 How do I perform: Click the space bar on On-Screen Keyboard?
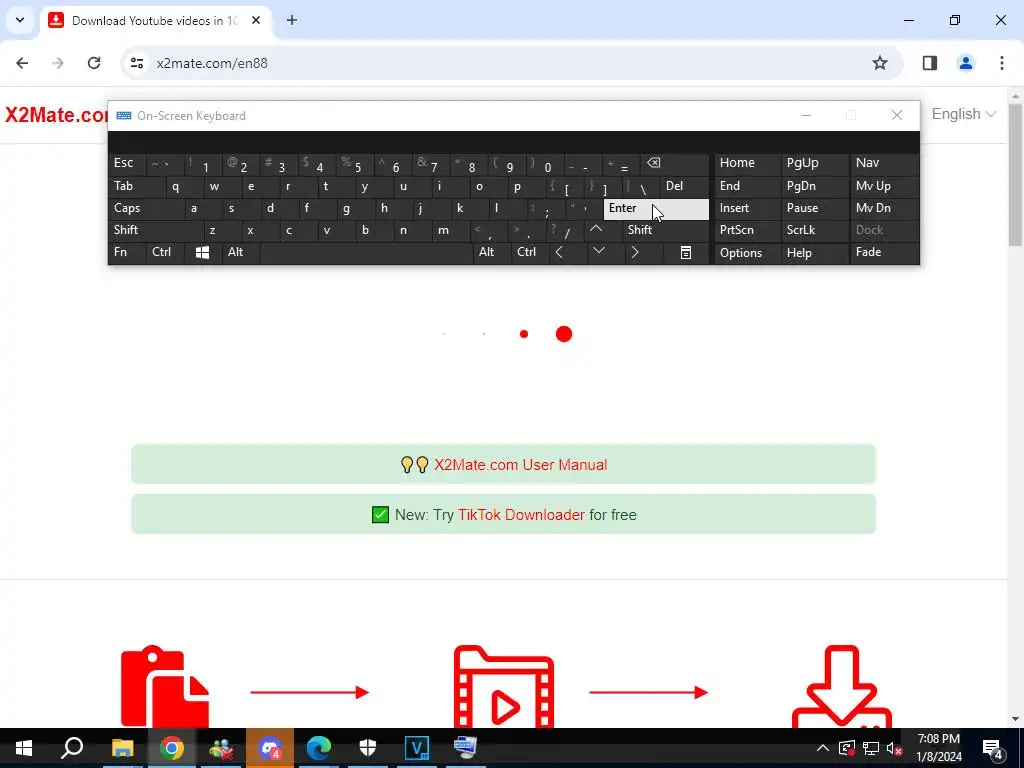[366, 252]
